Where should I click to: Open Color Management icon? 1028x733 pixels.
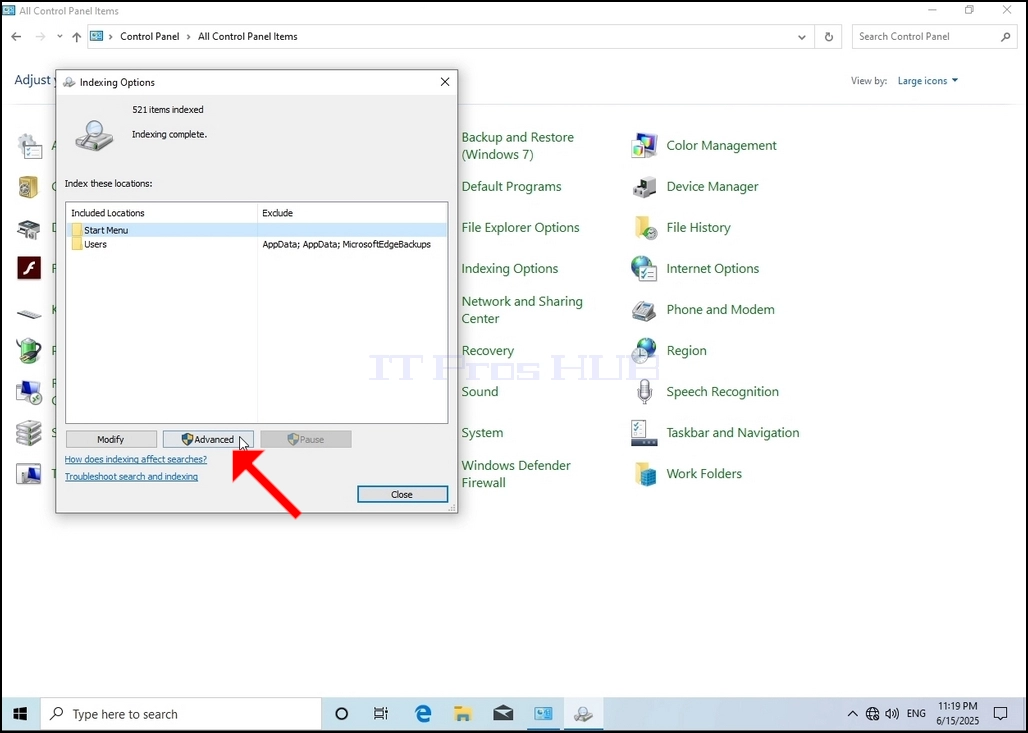pos(644,146)
